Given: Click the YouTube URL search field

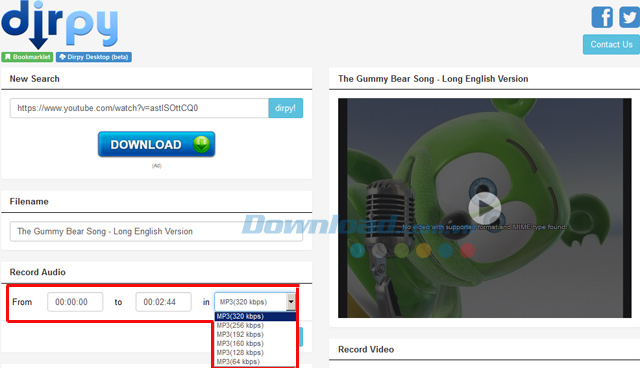Looking at the screenshot, I should 139,108.
